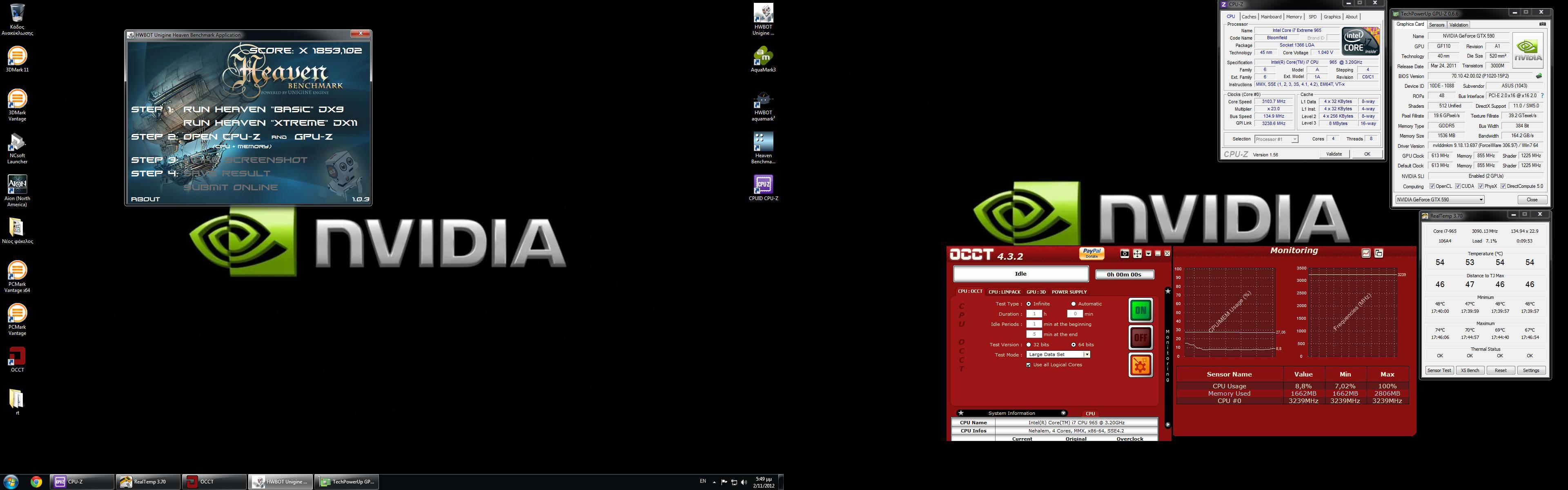
Task: Click the Reset button in RealTemp
Action: (x=1501, y=370)
